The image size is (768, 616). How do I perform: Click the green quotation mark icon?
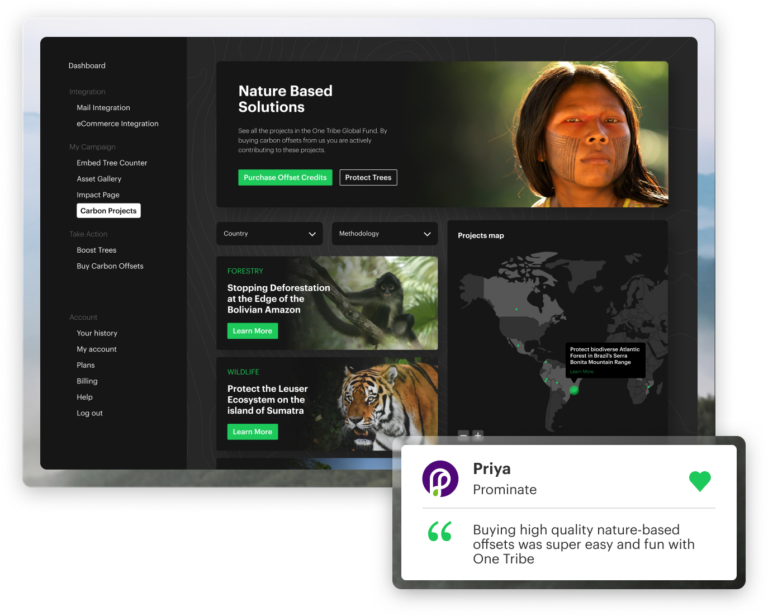[440, 532]
